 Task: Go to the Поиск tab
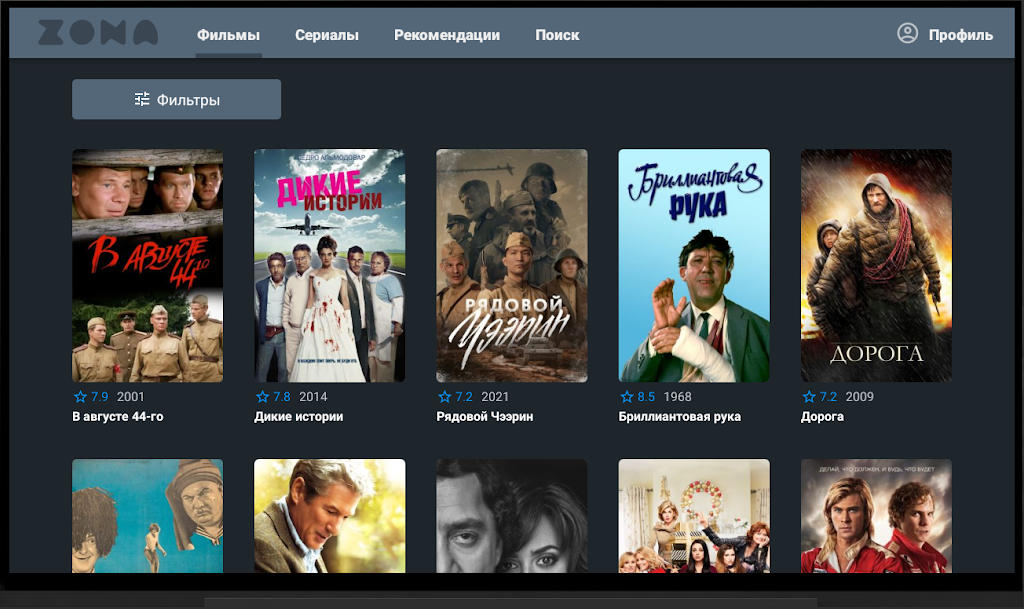(557, 35)
